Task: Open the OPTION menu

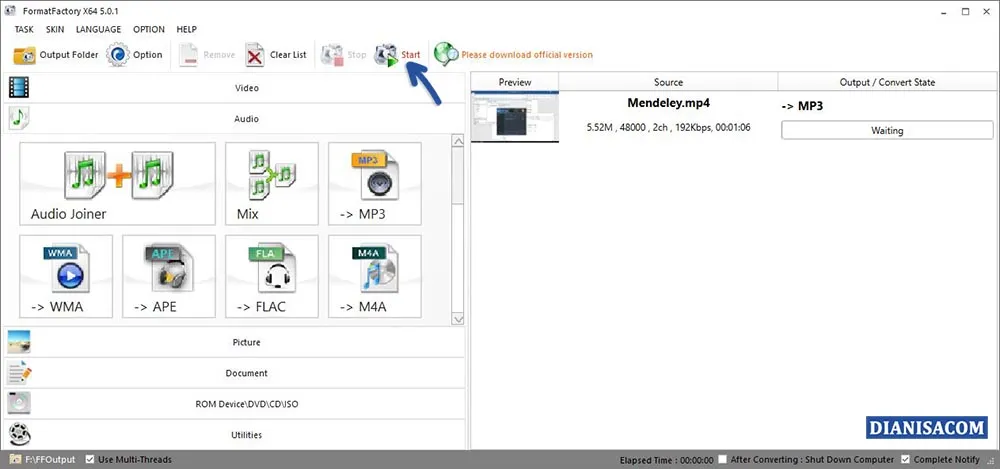Action: pos(149,29)
